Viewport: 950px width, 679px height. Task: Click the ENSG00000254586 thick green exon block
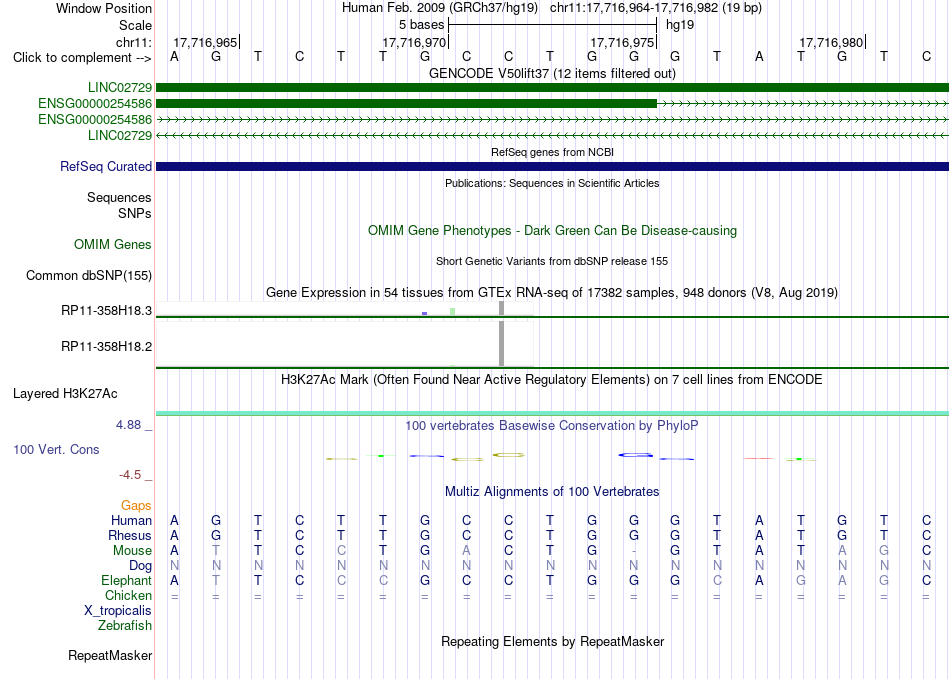pos(407,104)
